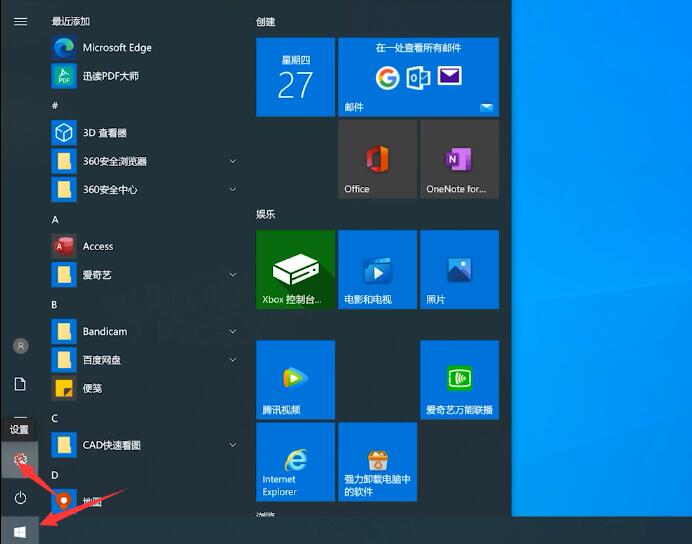Open Settings gear icon
692x544 pixels.
[20, 459]
